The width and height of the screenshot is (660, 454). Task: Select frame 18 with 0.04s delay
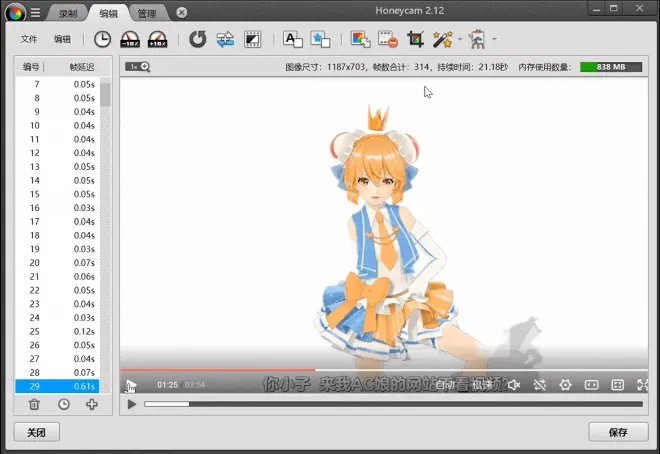point(57,235)
